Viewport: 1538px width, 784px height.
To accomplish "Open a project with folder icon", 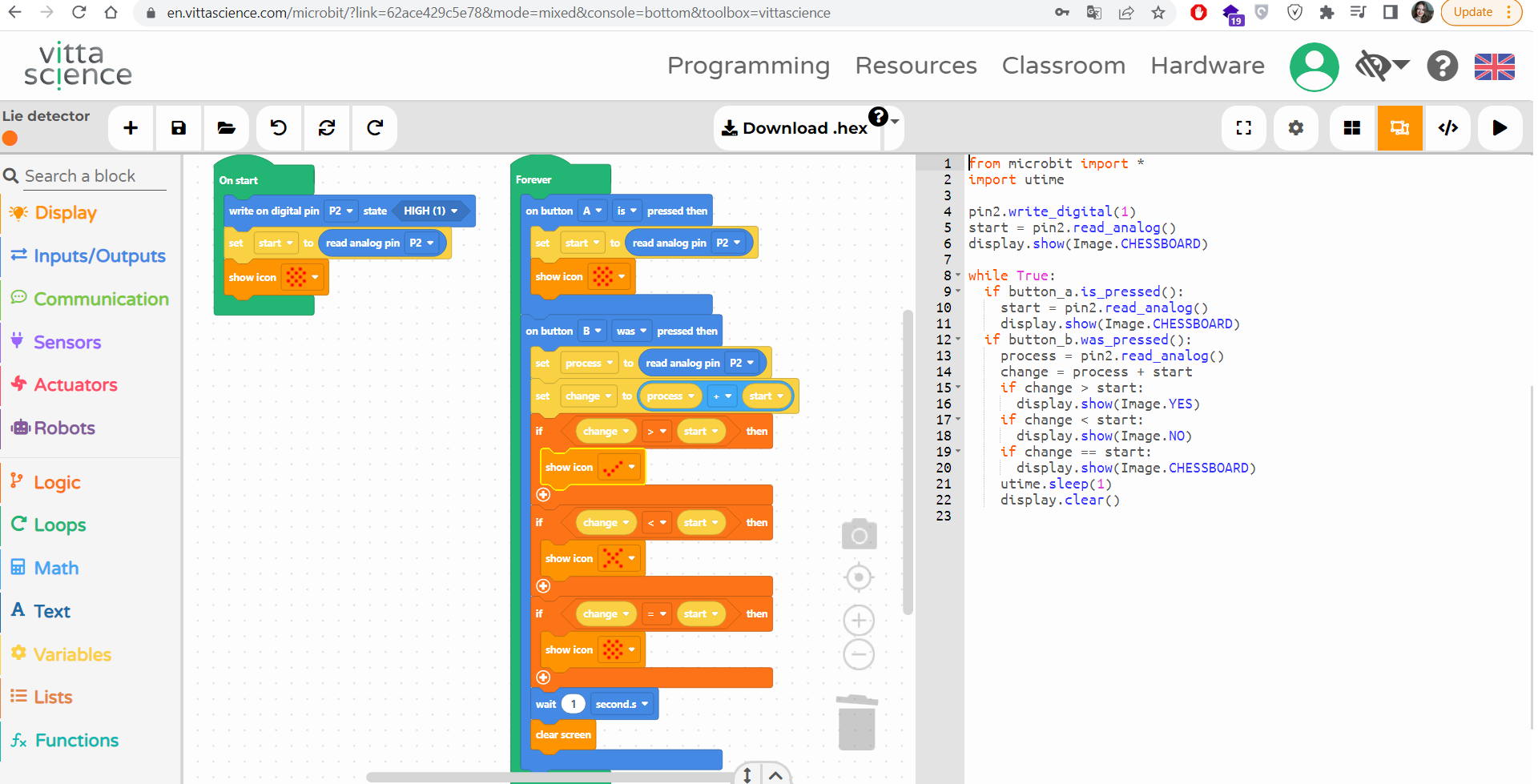I will 227,128.
